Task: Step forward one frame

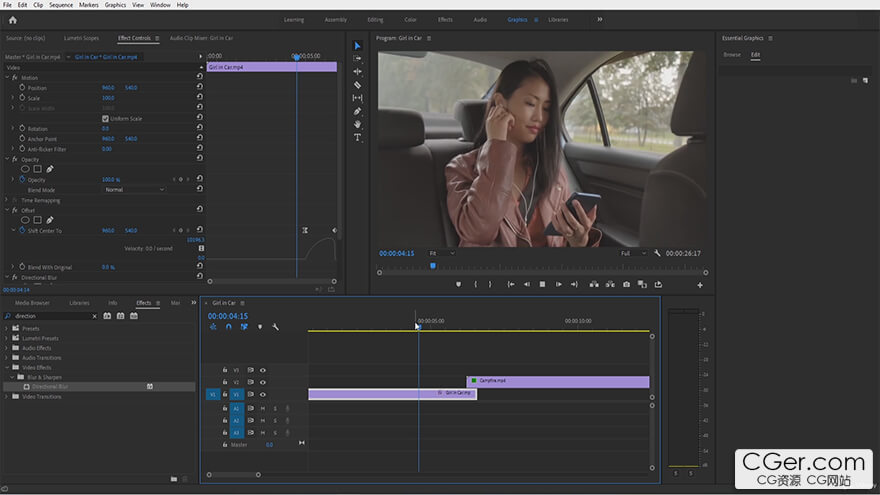Action: (x=558, y=285)
